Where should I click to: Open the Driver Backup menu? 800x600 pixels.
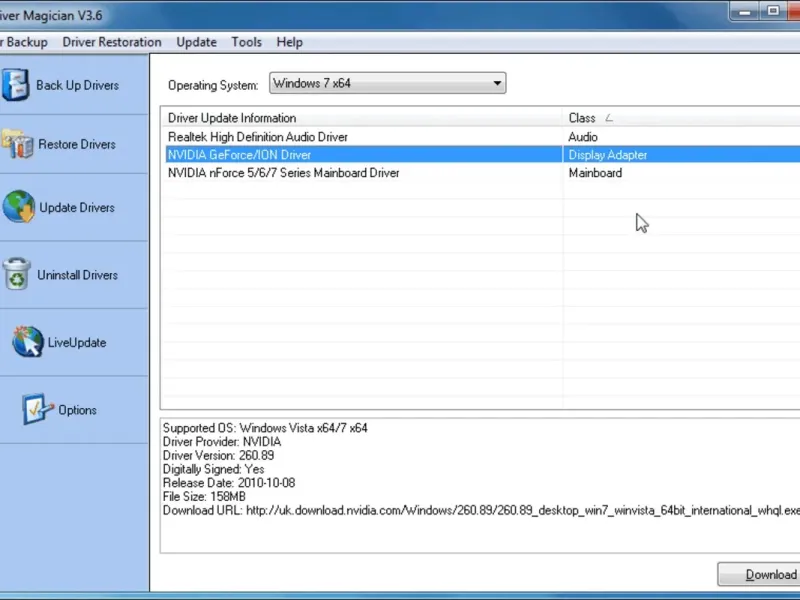24,42
